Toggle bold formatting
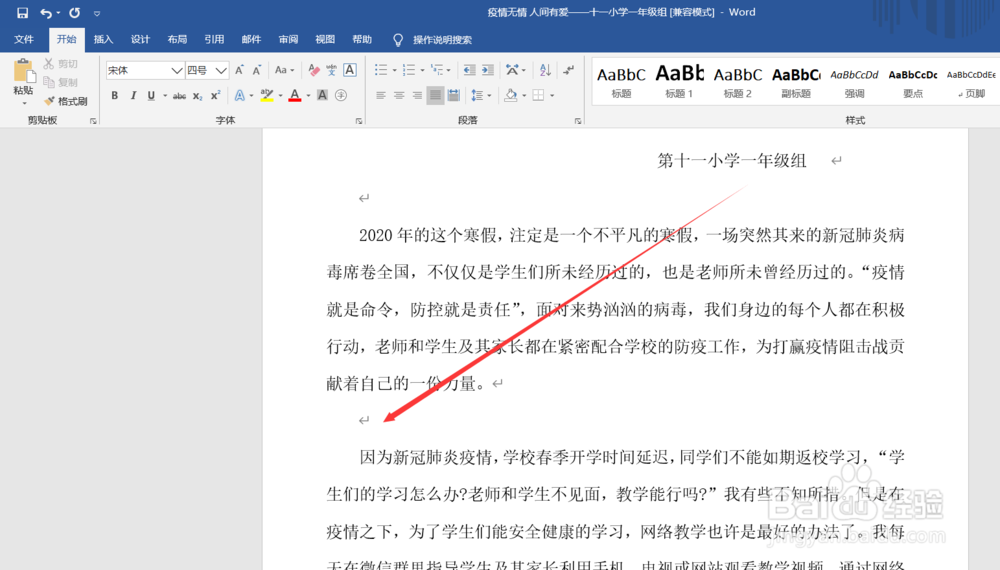Image resolution: width=1000 pixels, height=570 pixels. (x=115, y=96)
